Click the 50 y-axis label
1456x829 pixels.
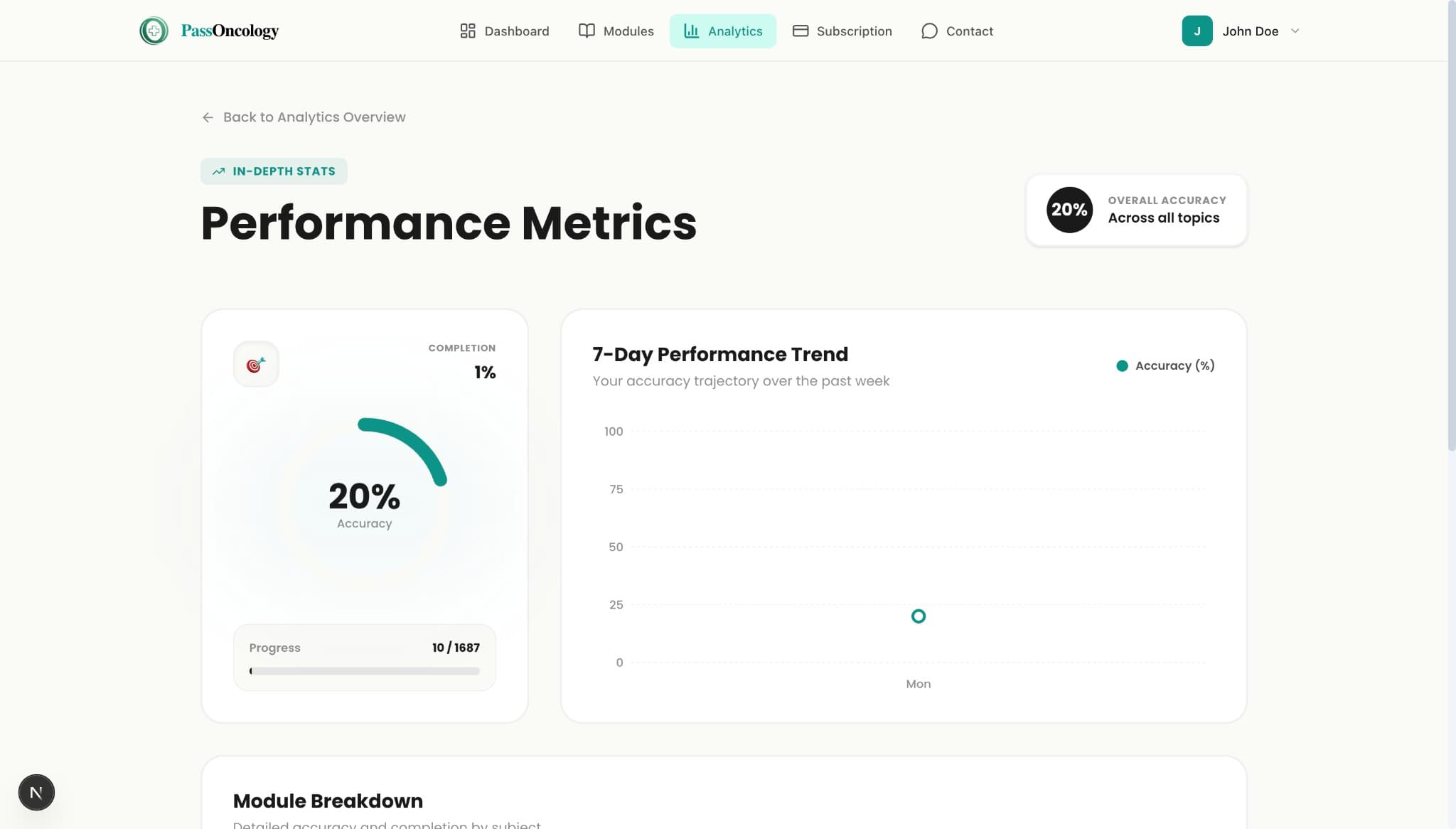[616, 547]
